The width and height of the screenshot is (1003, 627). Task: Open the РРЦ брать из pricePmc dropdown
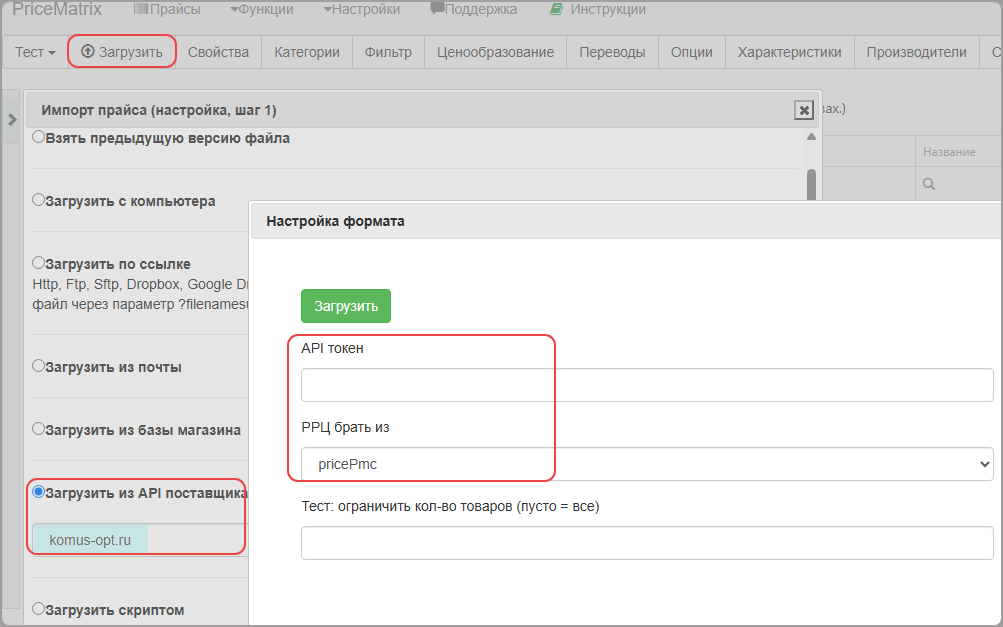(x=647, y=464)
